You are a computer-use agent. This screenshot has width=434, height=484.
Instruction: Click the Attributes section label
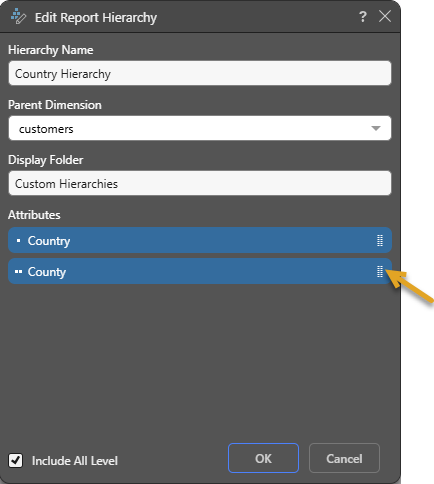34,215
